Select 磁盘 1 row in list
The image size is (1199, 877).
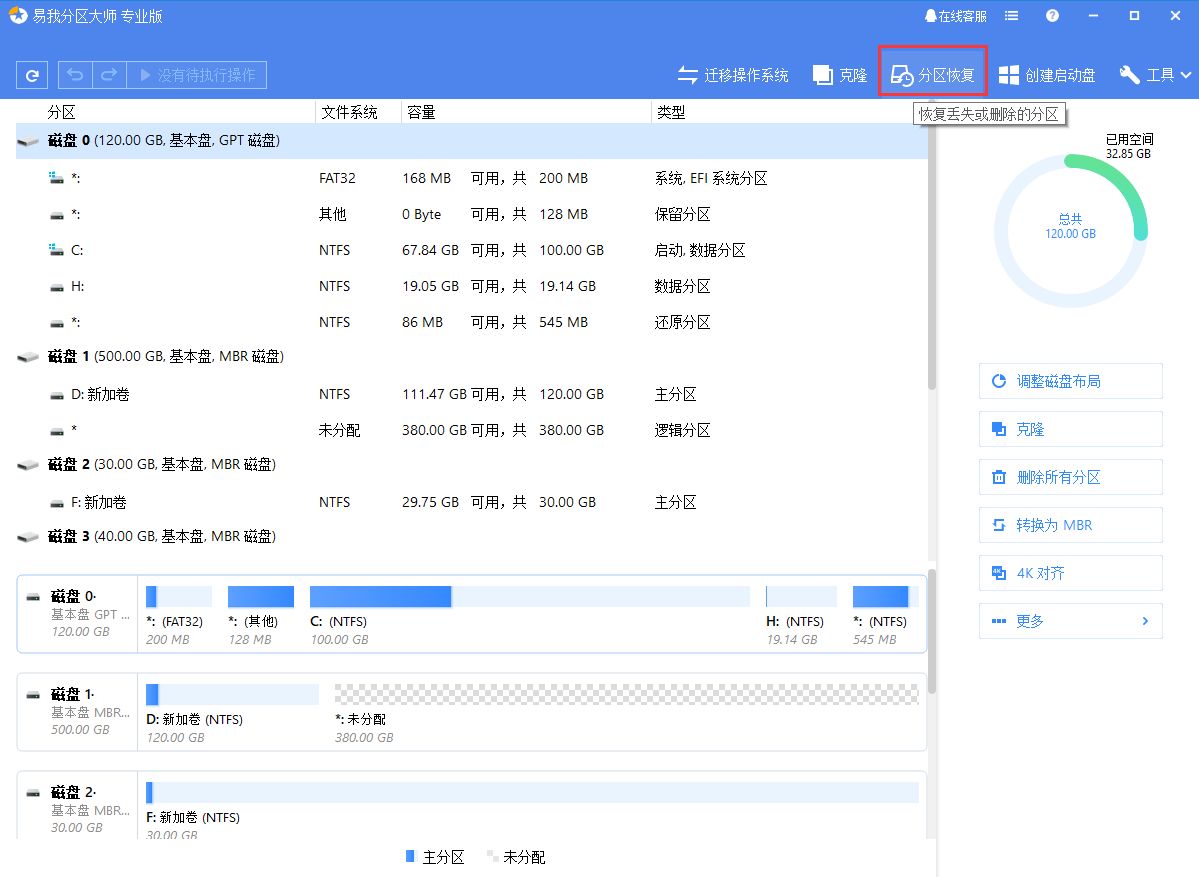(471, 356)
